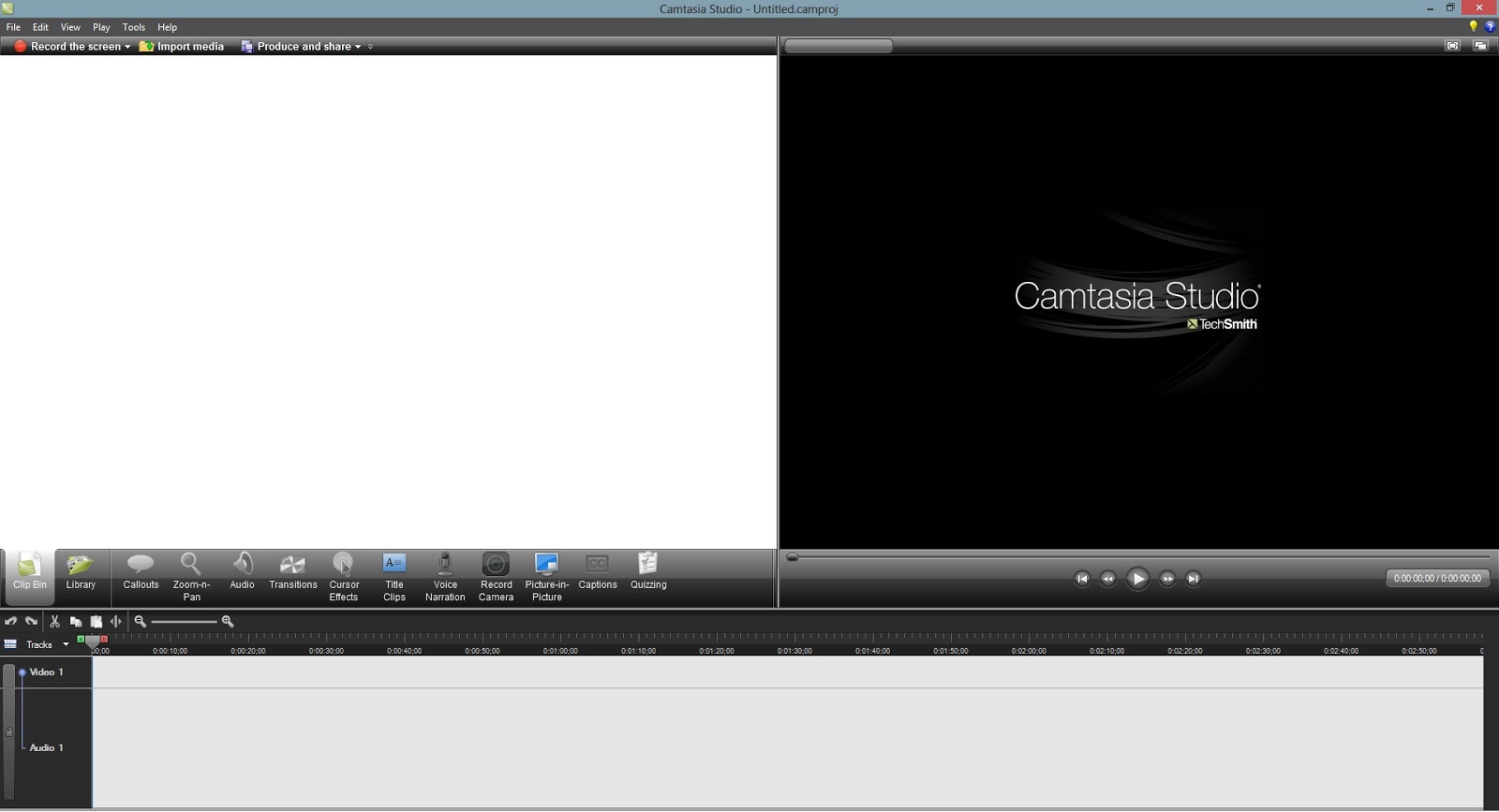Detach the preview window
The image size is (1499, 812).
[x=1480, y=46]
